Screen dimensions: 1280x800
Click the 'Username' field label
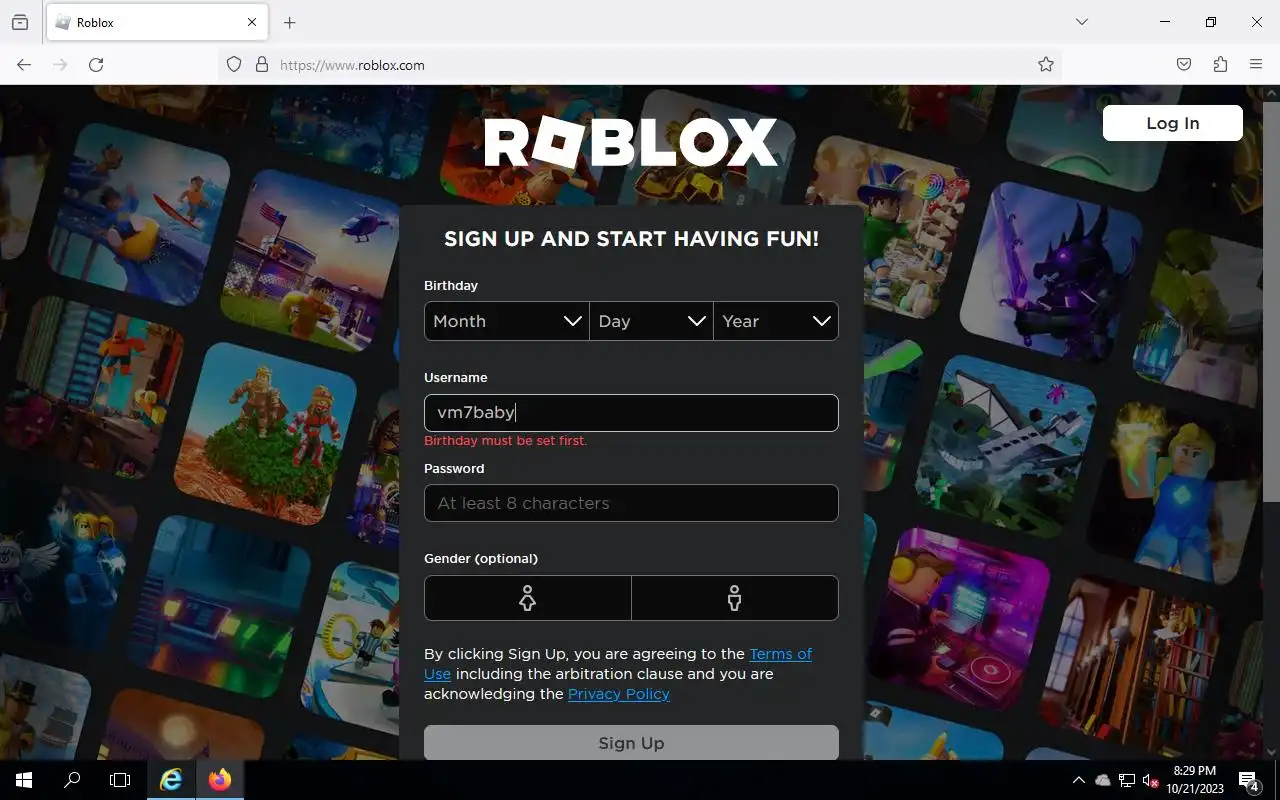coord(456,377)
